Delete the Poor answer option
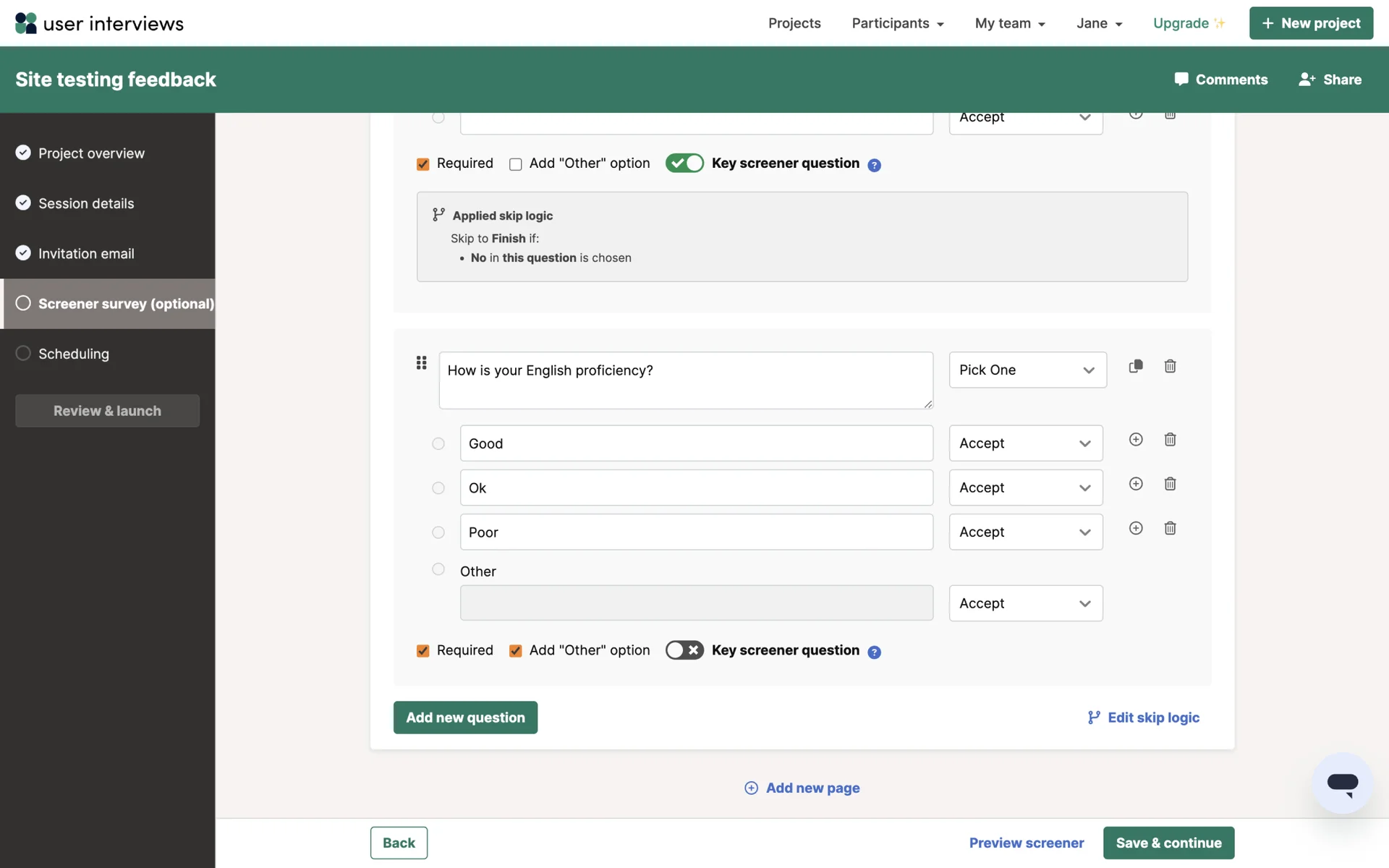Image resolution: width=1389 pixels, height=868 pixels. pyautogui.click(x=1170, y=529)
